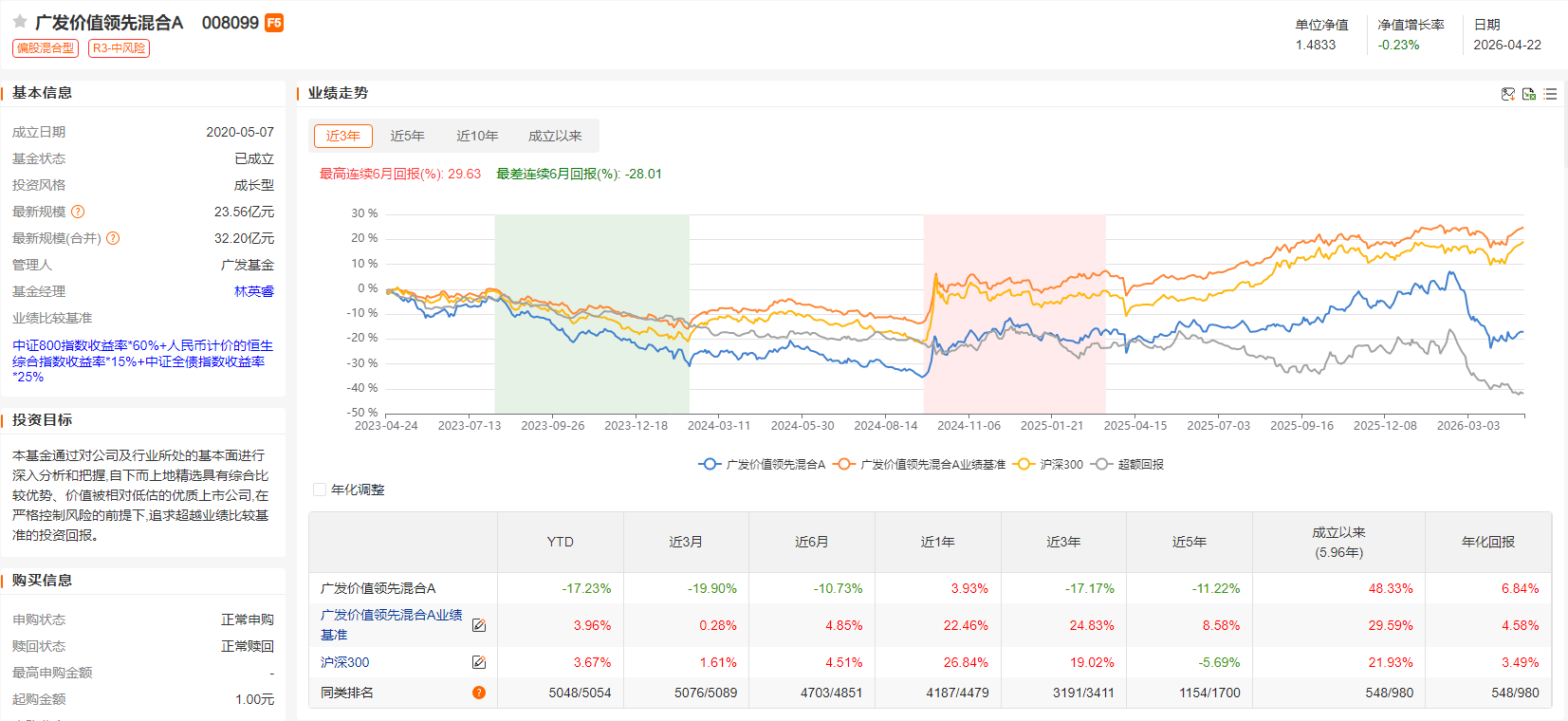Image resolution: width=1568 pixels, height=721 pixels.
Task: Switch to the 近5年 tab
Action: 407,136
